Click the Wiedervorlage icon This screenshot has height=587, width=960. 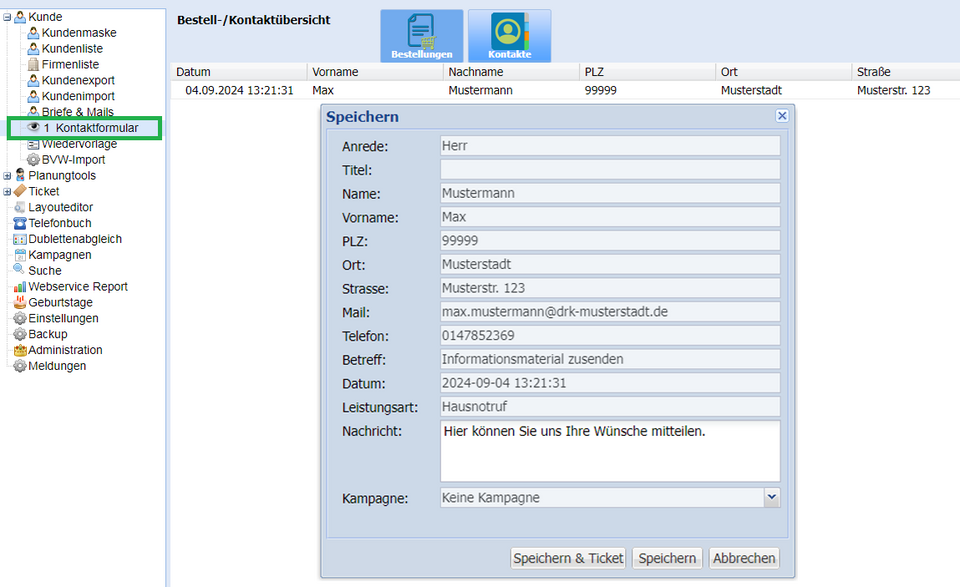[x=33, y=144]
